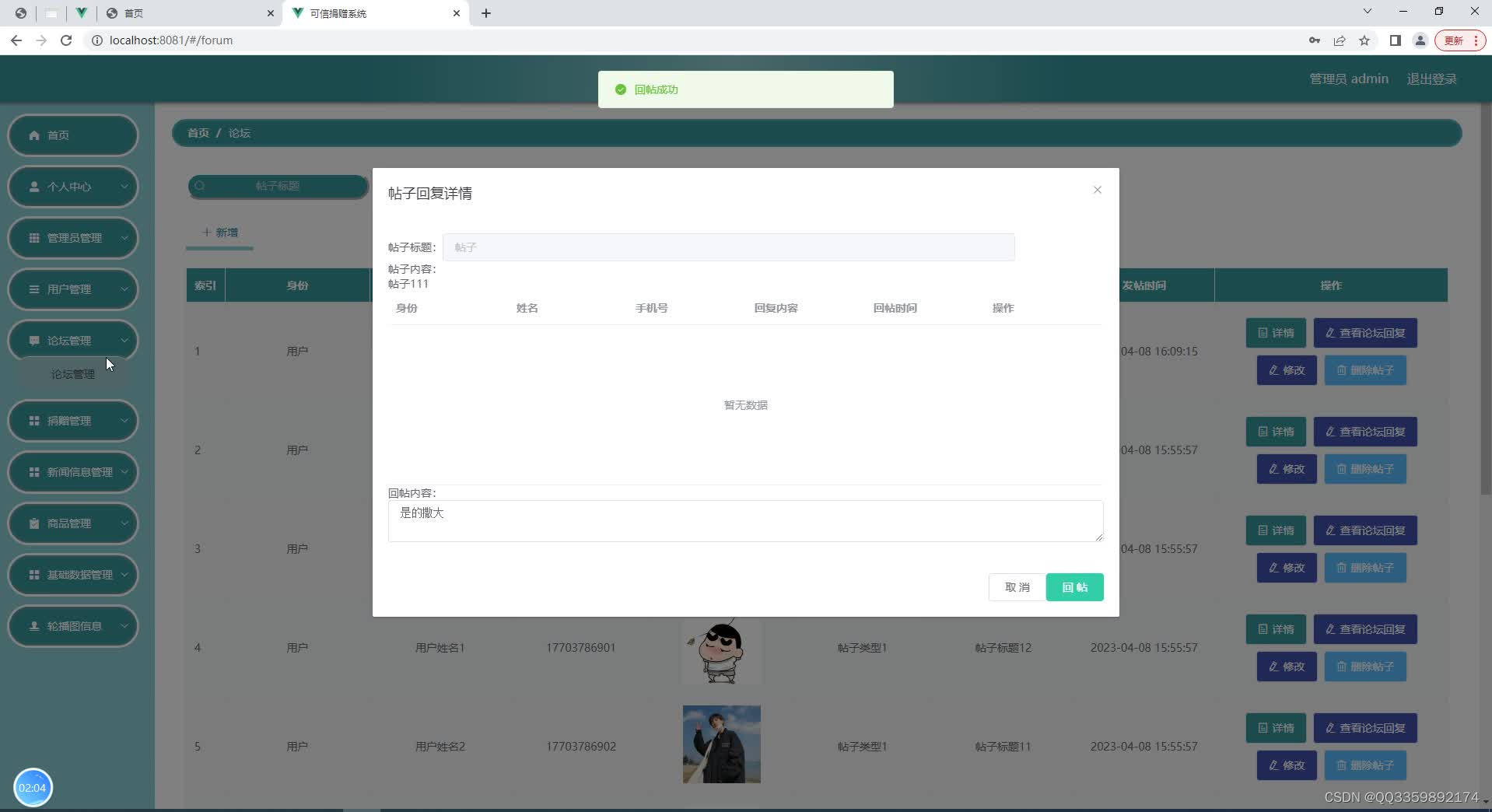Image resolution: width=1492 pixels, height=812 pixels.
Task: Click the 取消 button in the dialog
Action: point(1017,587)
